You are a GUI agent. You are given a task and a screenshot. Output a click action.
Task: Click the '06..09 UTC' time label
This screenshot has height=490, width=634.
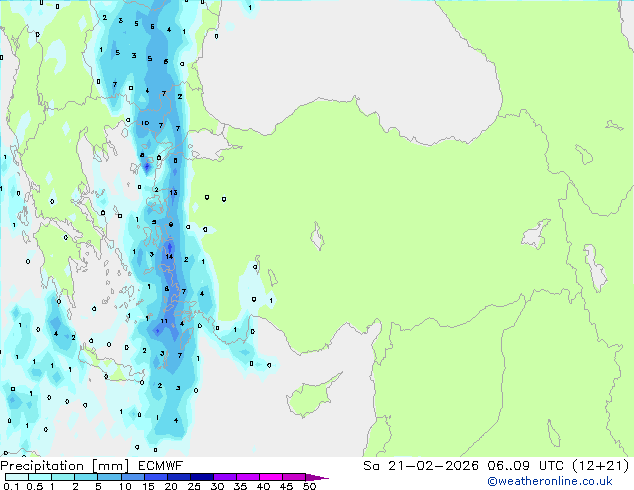click(525, 466)
